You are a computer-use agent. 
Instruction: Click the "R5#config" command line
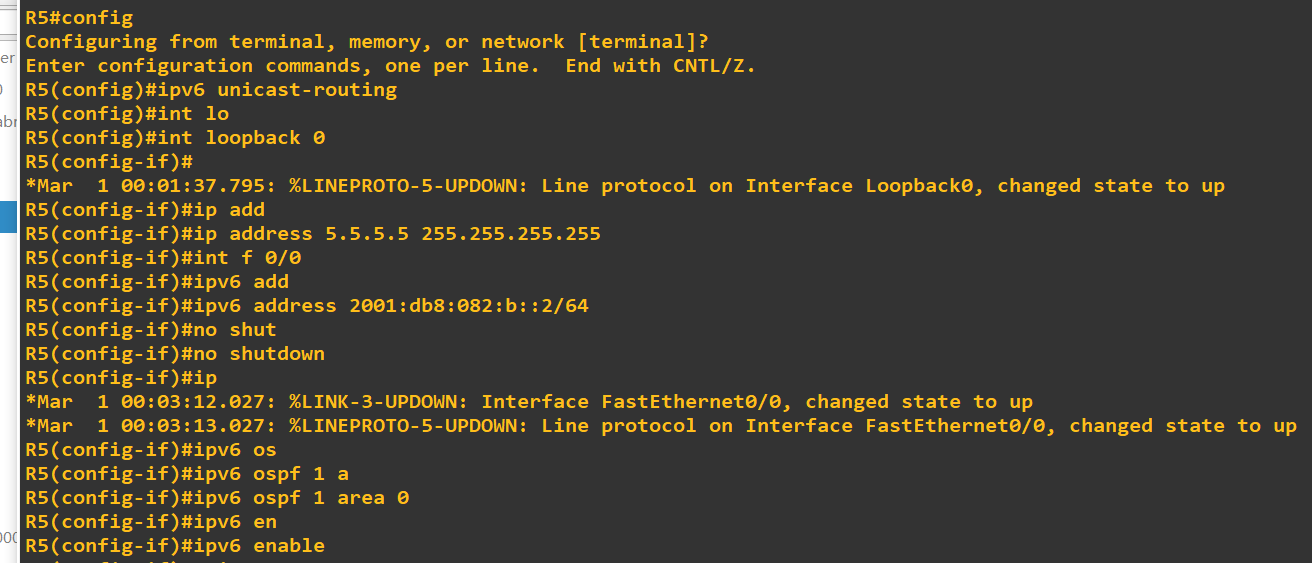pyautogui.click(x=79, y=17)
